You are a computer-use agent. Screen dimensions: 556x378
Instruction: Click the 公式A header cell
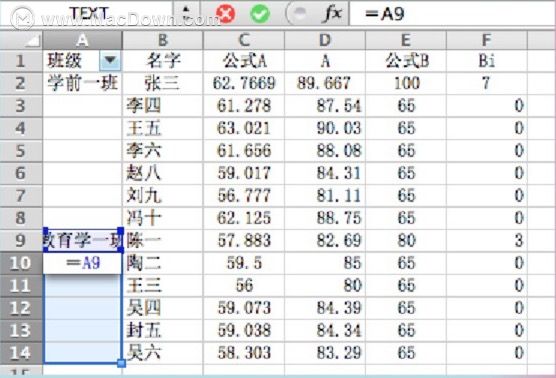click(244, 61)
